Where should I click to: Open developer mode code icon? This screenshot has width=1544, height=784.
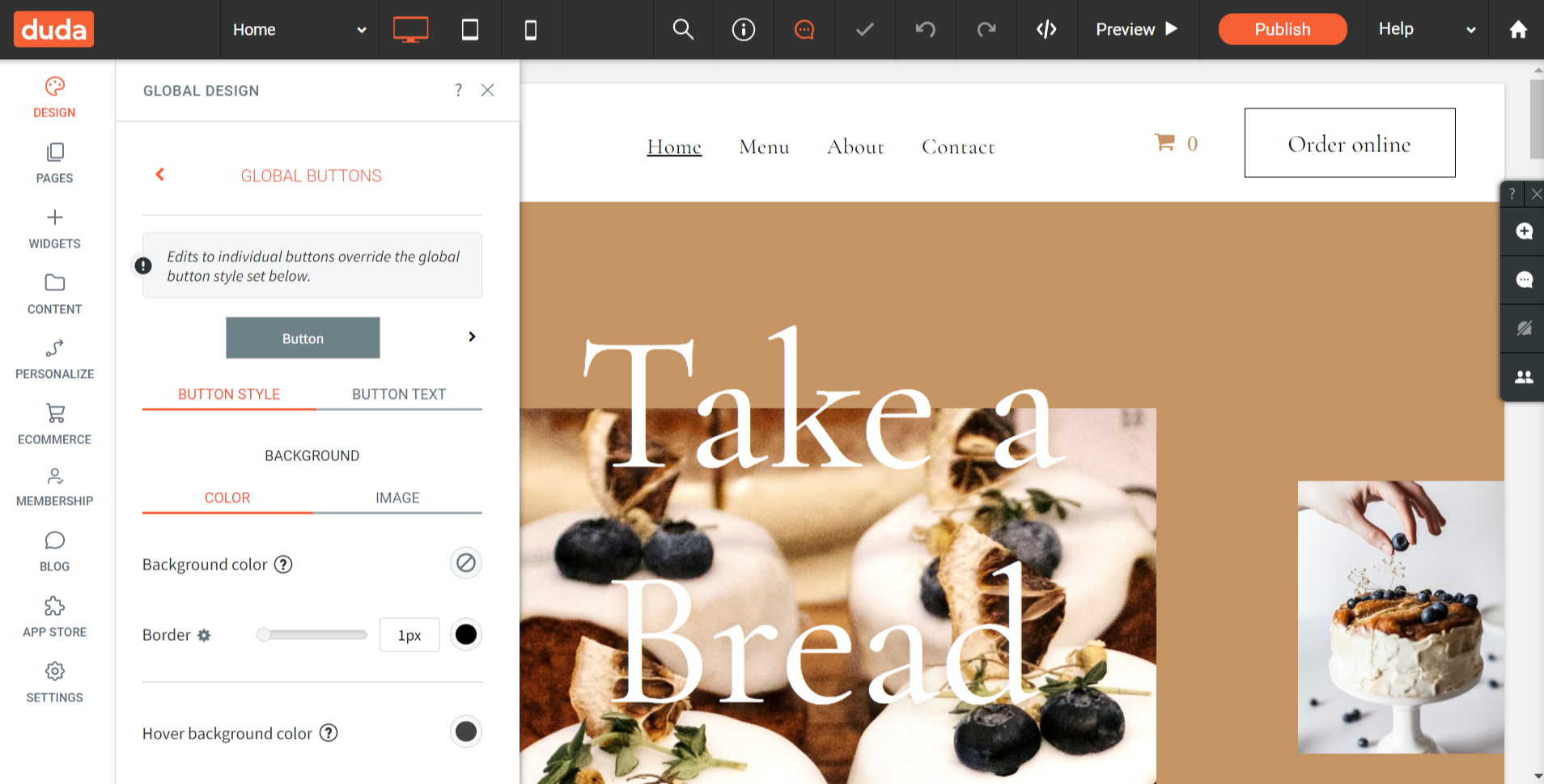click(x=1046, y=30)
